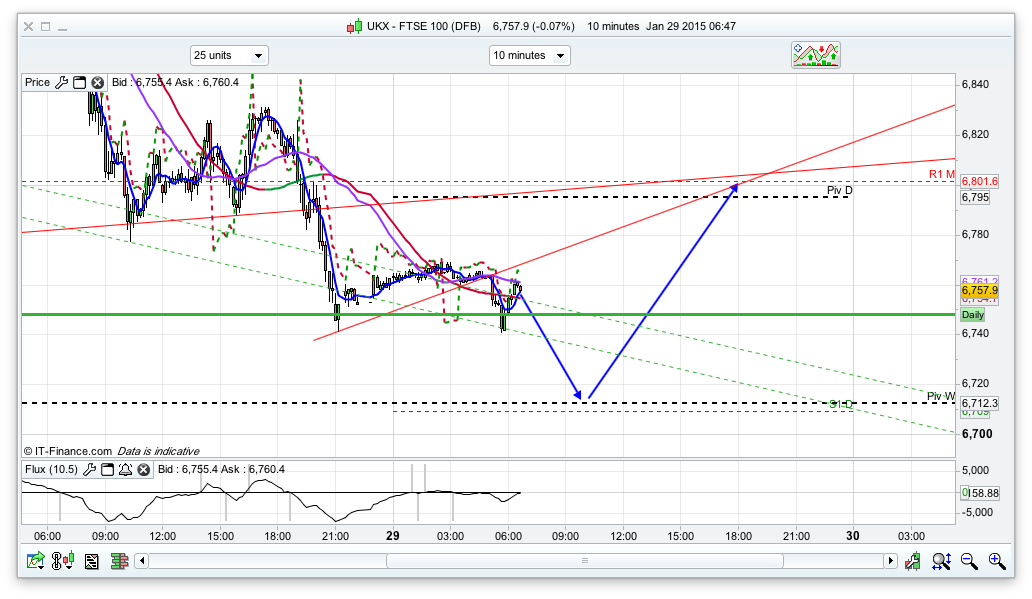This screenshot has width=1032, height=599.
Task: Remove the Flux indicator panel
Action: [x=143, y=469]
